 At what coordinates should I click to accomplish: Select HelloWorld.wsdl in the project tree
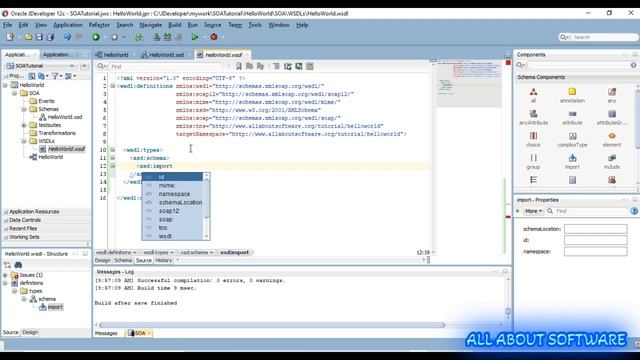pos(66,149)
